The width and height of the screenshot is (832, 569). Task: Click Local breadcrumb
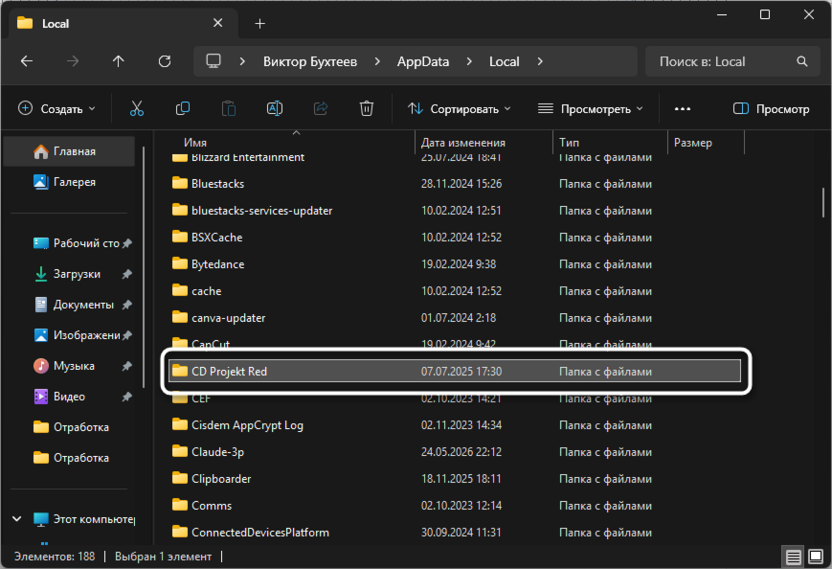(x=504, y=62)
